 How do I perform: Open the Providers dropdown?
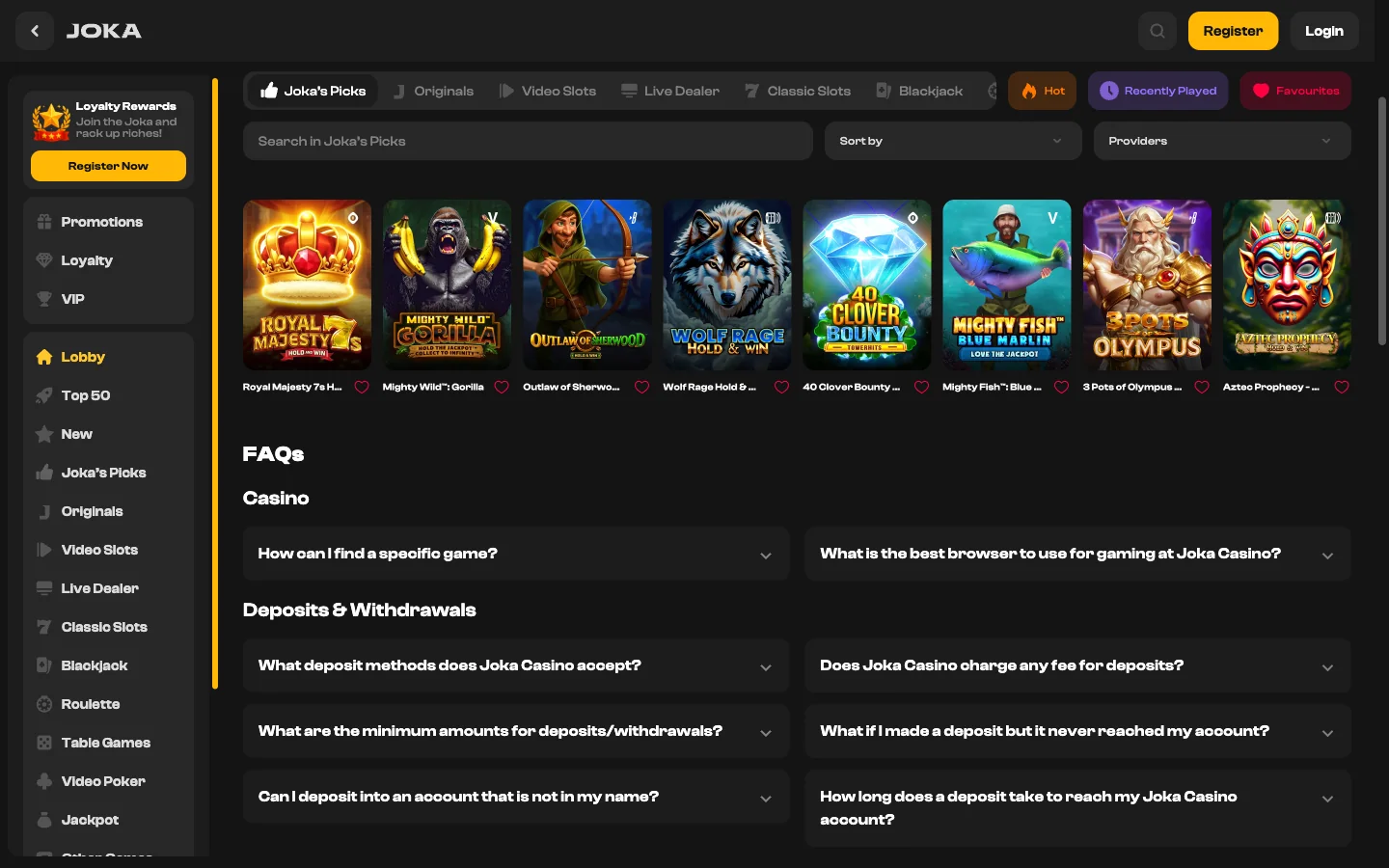click(1222, 141)
